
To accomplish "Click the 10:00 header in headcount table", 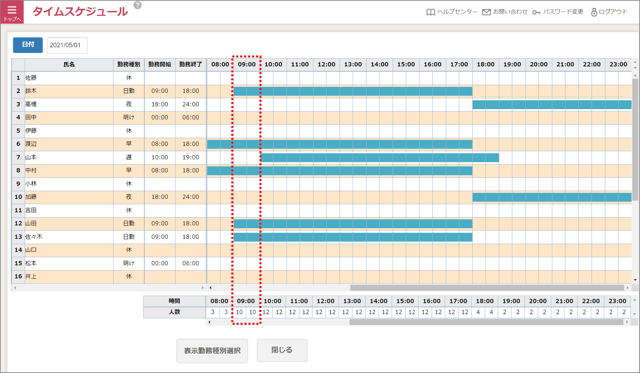I will click(x=272, y=301).
